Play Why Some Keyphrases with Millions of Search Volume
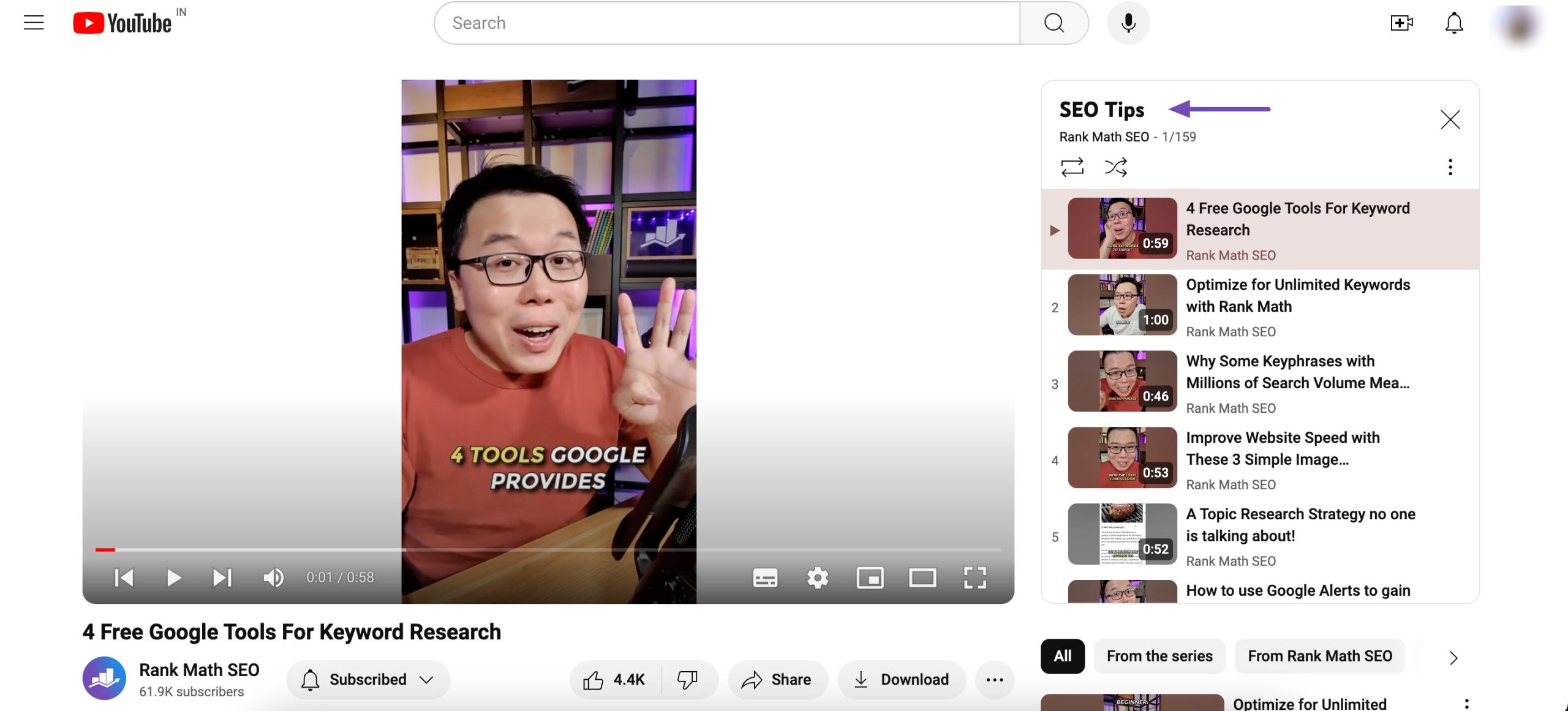The width and height of the screenshot is (1568, 711). (x=1298, y=372)
